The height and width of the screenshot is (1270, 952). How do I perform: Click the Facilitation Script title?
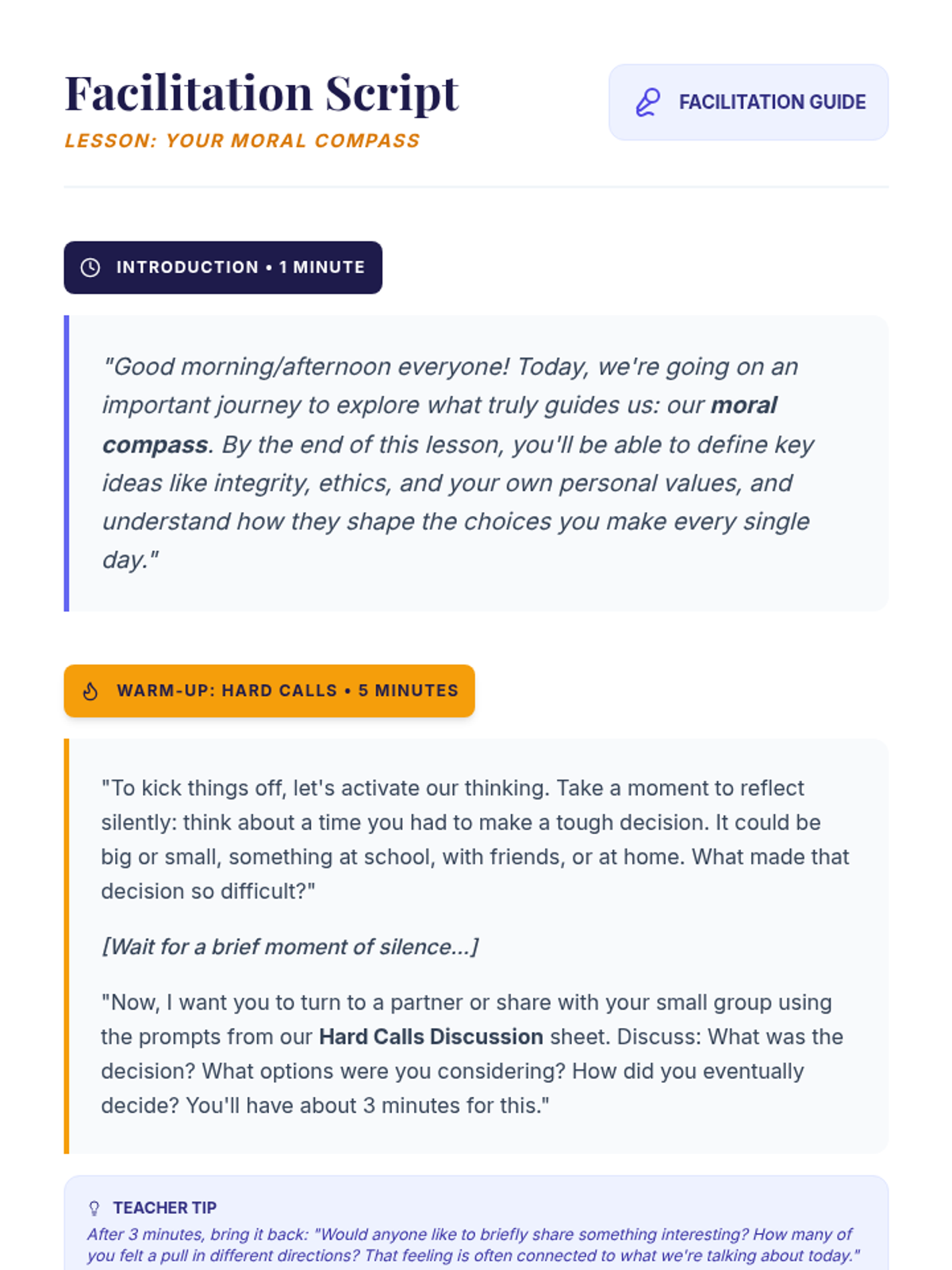click(x=261, y=93)
